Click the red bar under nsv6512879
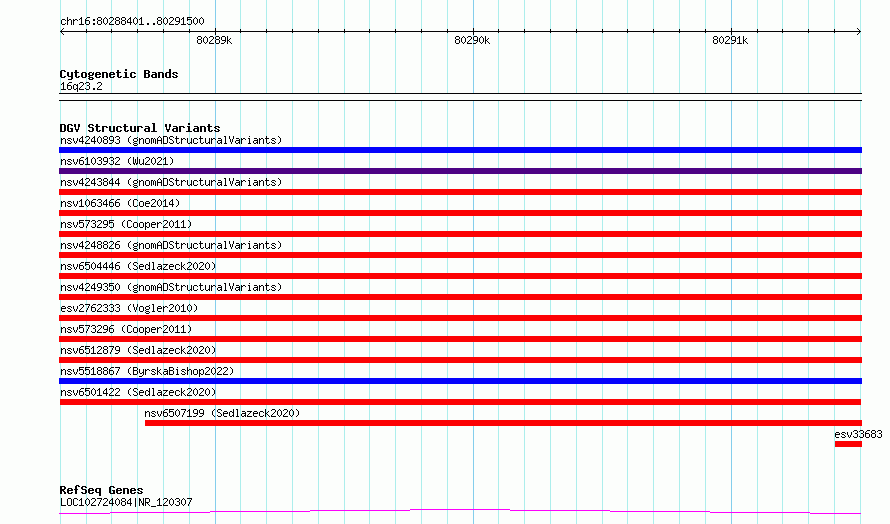This screenshot has width=890, height=524. pos(460,360)
